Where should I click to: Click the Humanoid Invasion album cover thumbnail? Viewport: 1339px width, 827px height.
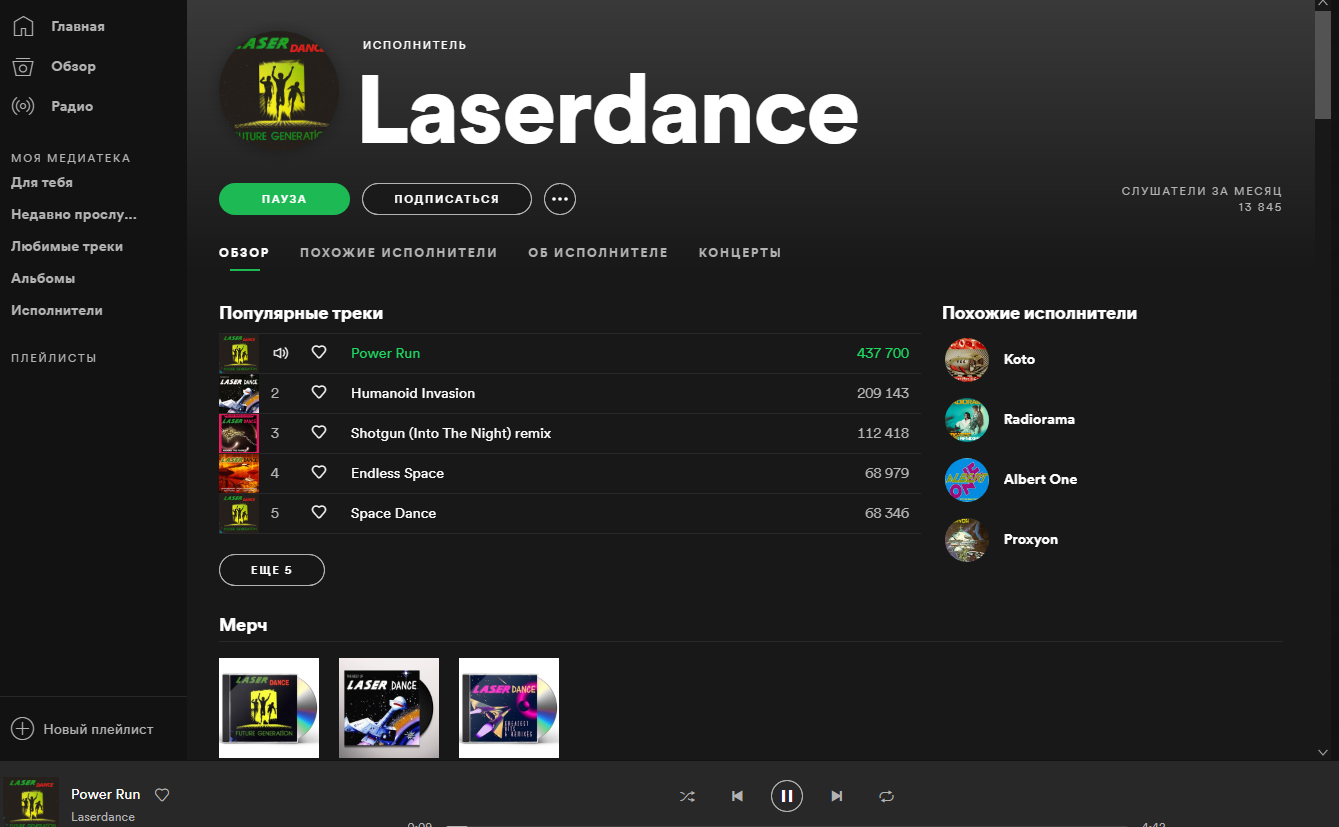point(239,393)
